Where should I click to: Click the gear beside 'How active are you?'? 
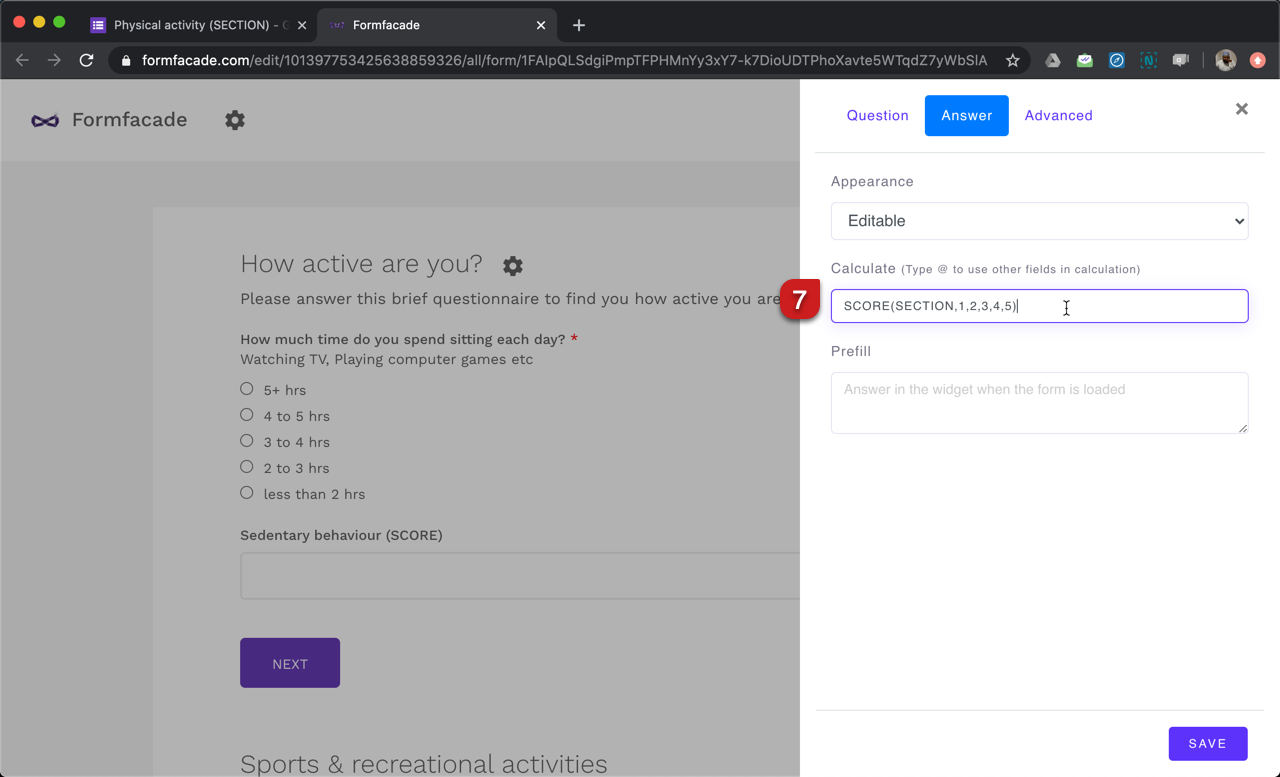click(x=512, y=266)
